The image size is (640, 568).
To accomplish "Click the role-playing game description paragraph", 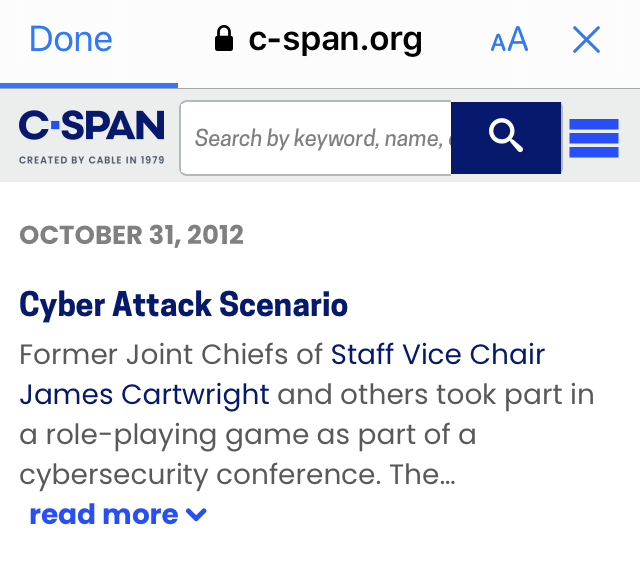I will [307, 414].
